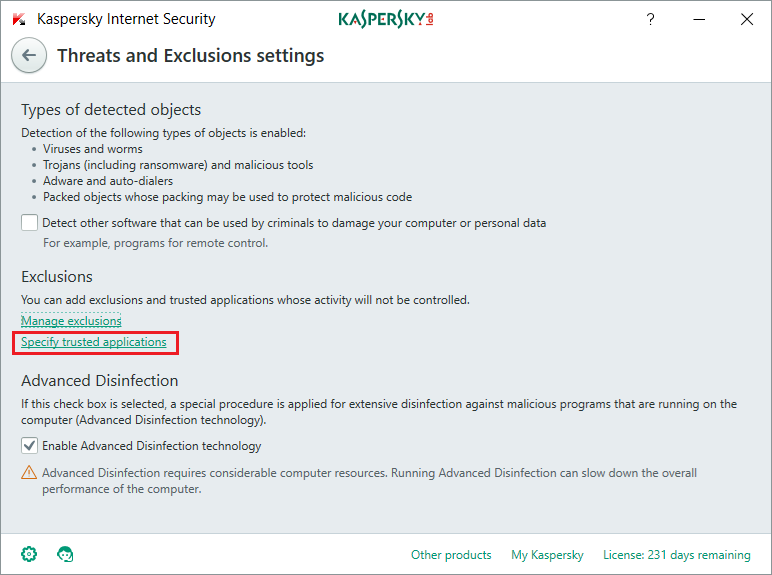The height and width of the screenshot is (575, 772).
Task: Click the 'Adware and auto-dialers' entry
Action: click(x=108, y=181)
